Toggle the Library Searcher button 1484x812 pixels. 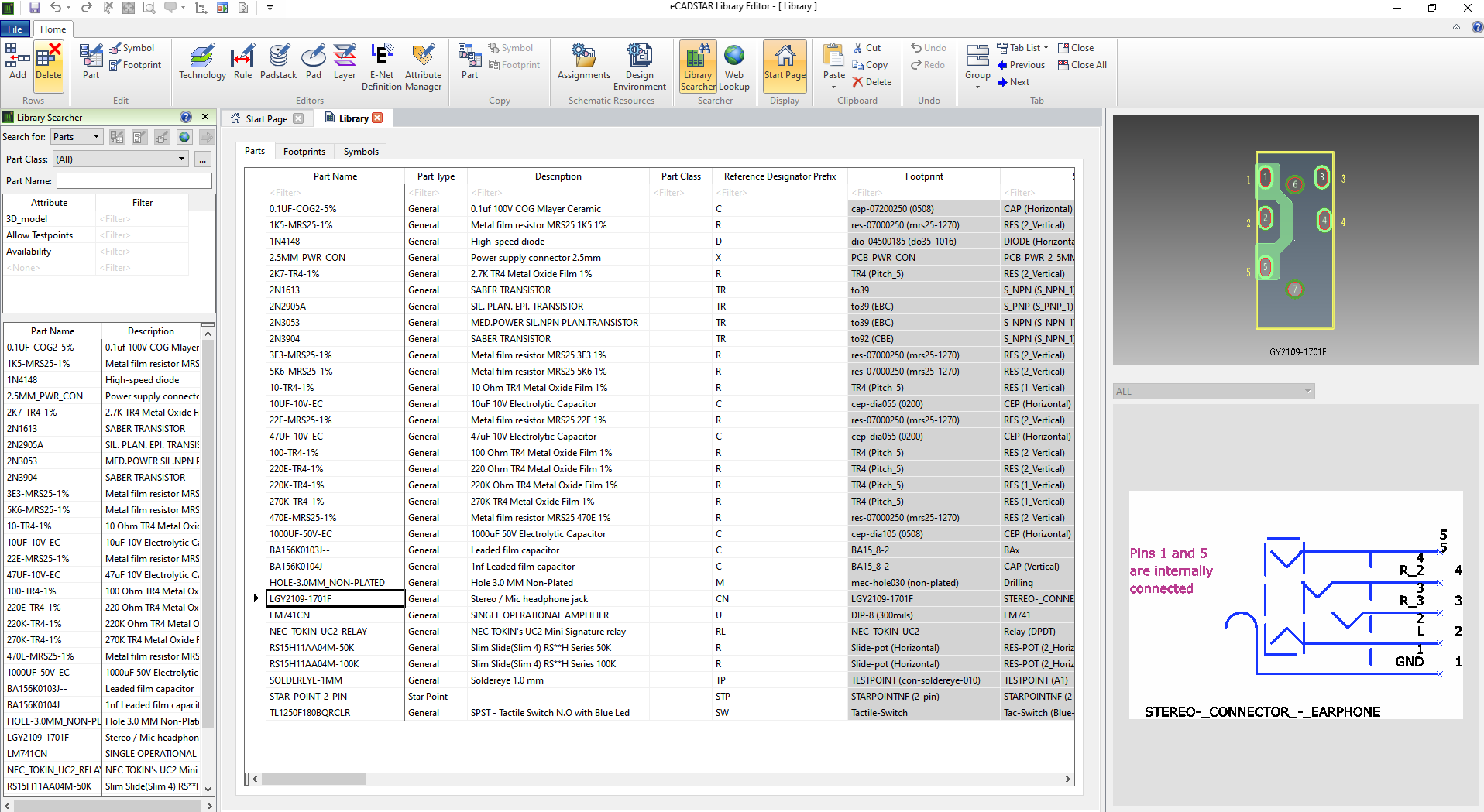697,67
